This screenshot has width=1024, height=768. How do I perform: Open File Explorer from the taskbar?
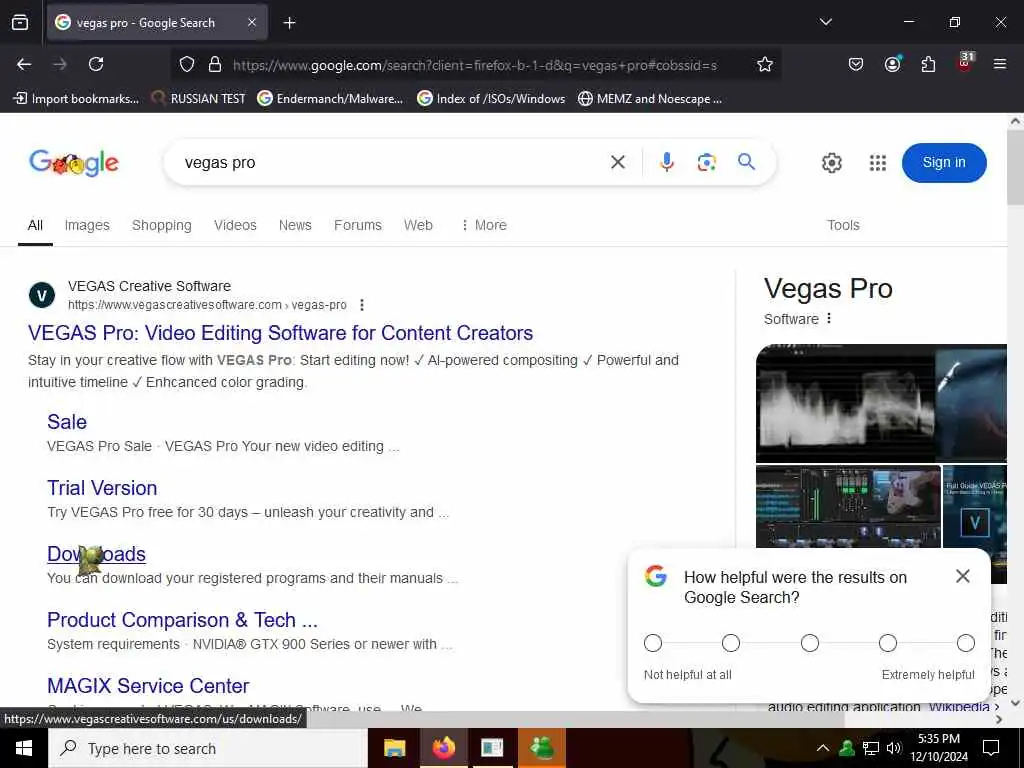click(394, 748)
